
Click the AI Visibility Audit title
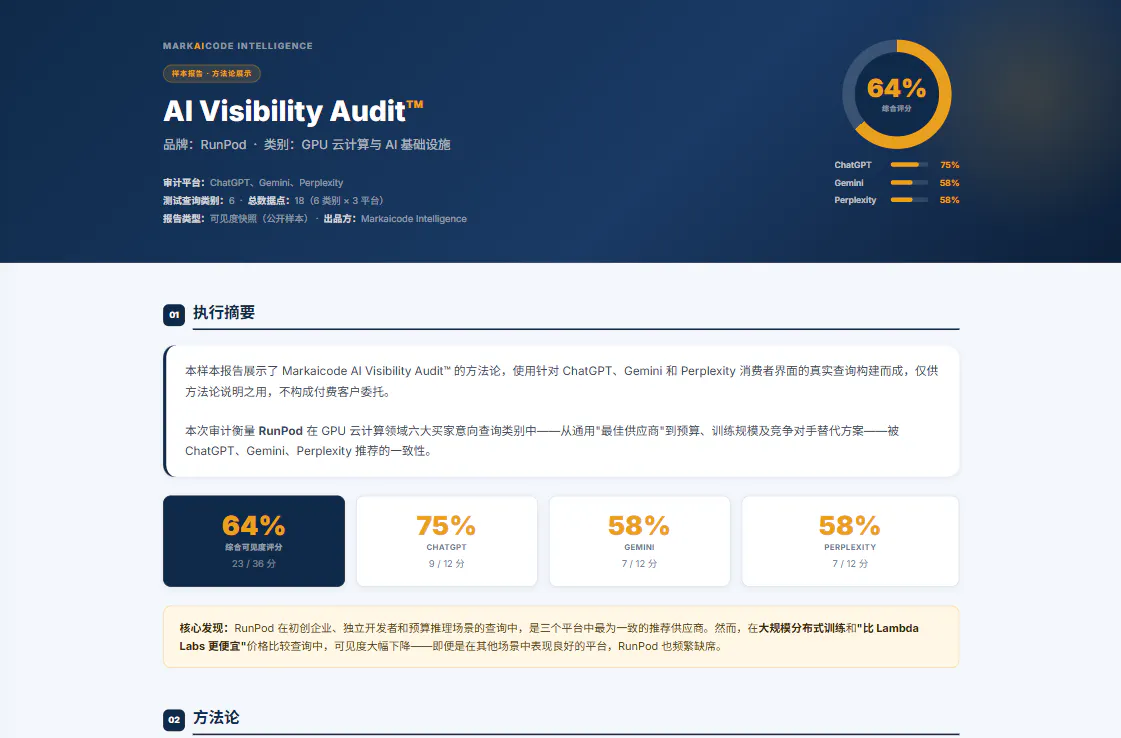293,111
